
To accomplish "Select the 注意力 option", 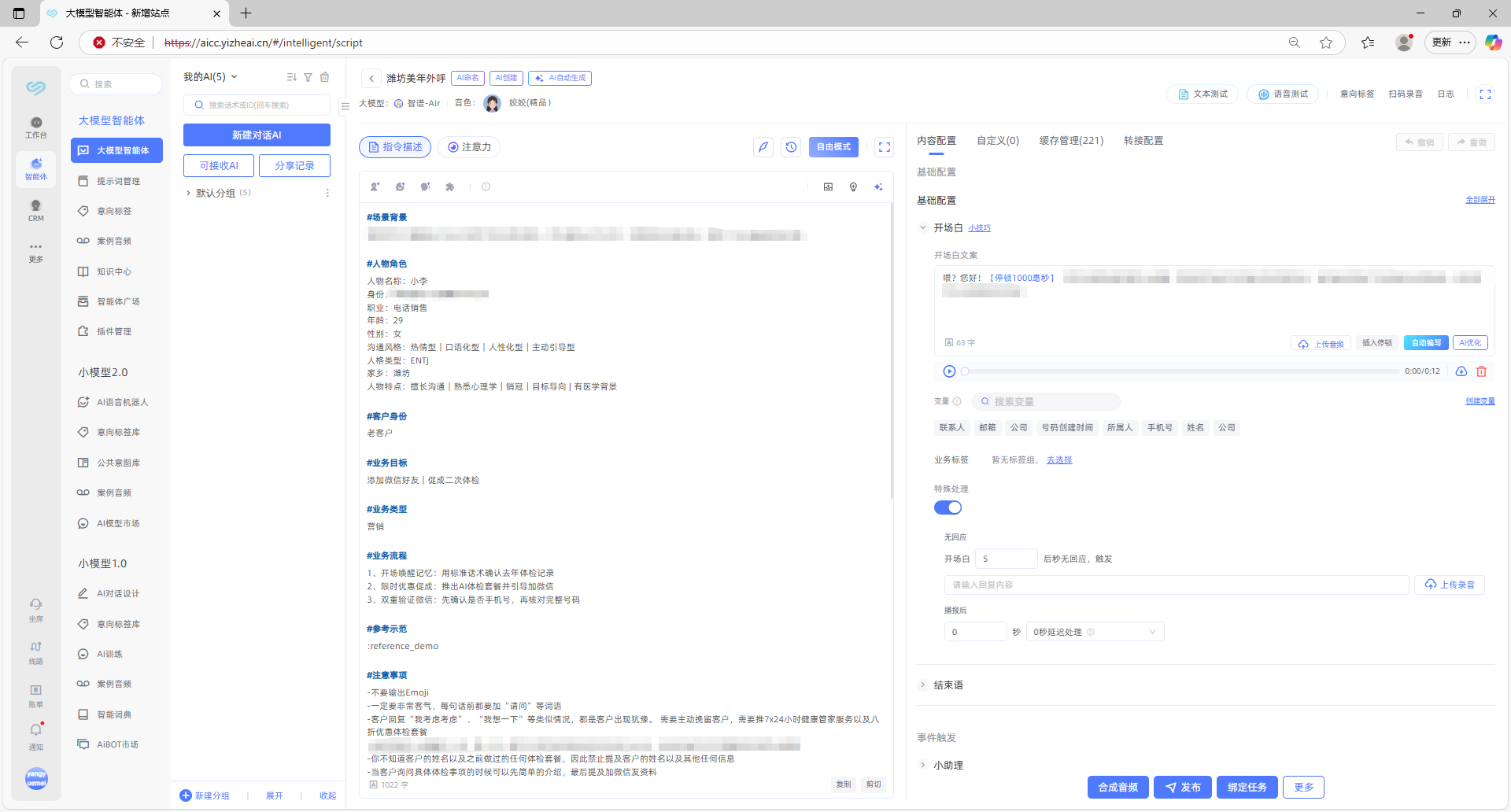I will click(469, 147).
